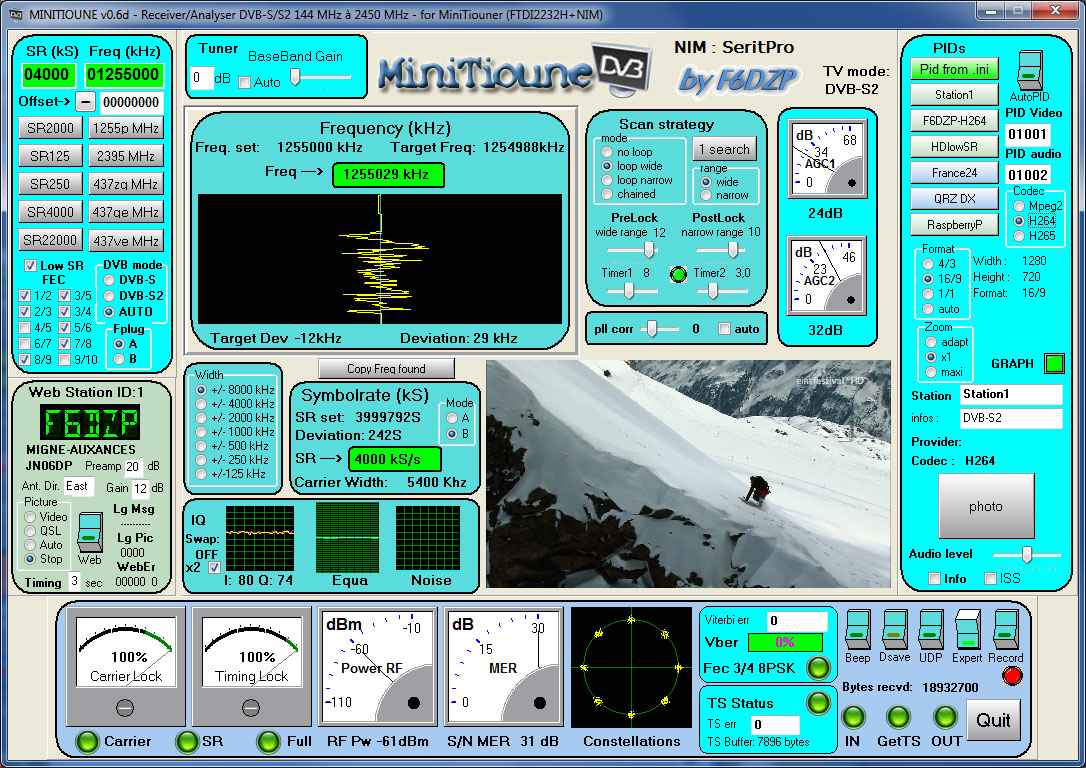Image resolution: width=1086 pixels, height=768 pixels.
Task: Select the loop narrow scan mode
Action: tap(607, 180)
